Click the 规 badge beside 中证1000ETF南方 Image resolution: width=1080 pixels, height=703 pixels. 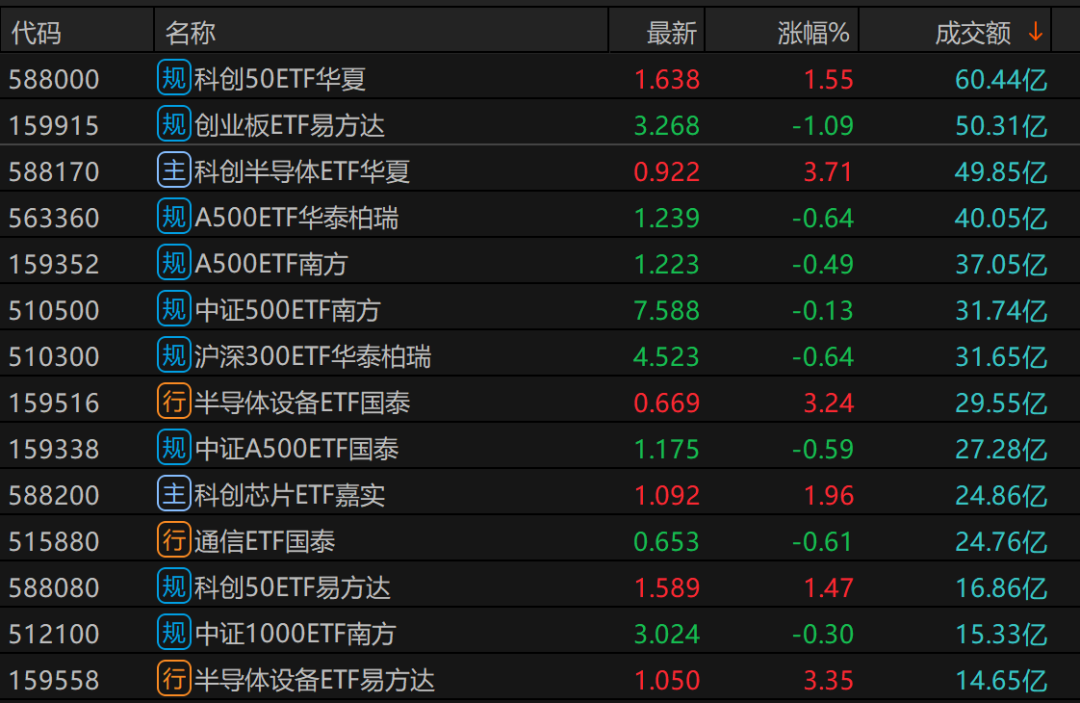pos(174,632)
